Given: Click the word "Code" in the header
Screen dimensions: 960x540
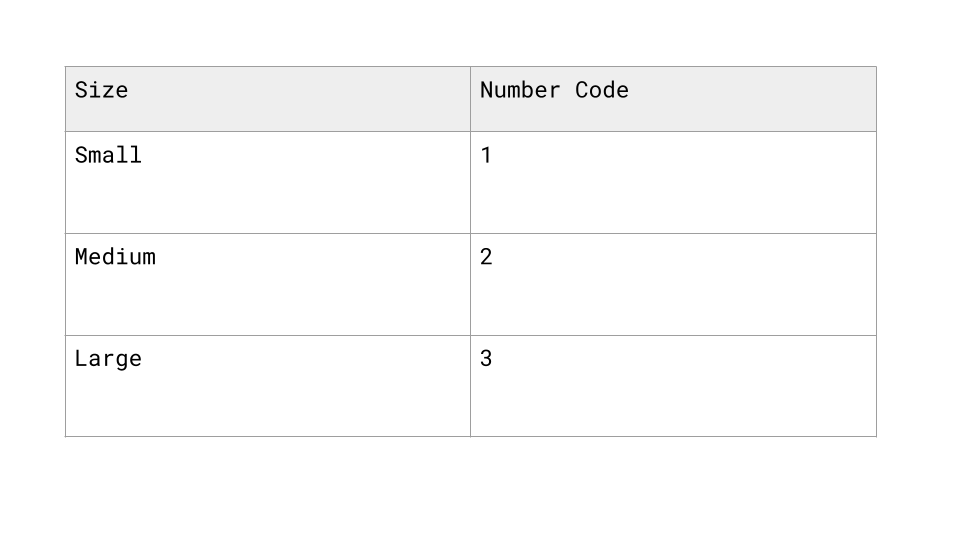Looking at the screenshot, I should click(602, 90).
